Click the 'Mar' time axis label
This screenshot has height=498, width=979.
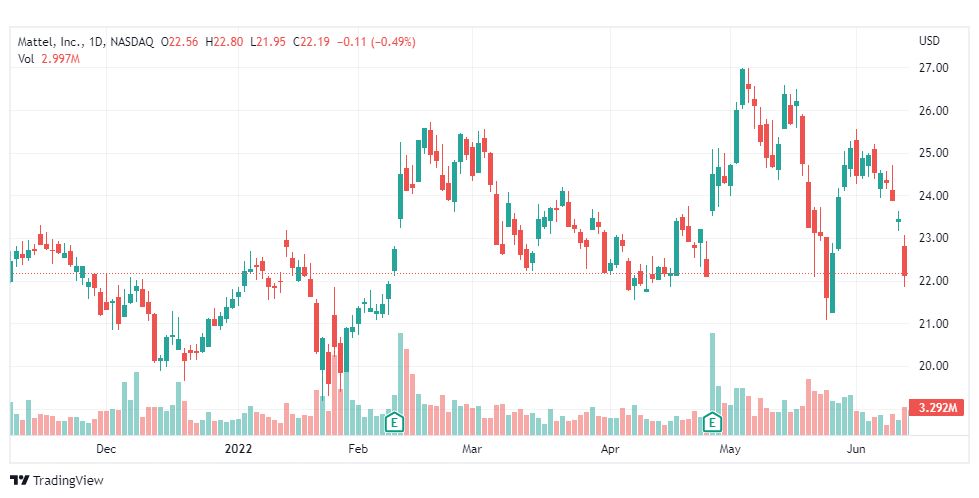point(471,449)
